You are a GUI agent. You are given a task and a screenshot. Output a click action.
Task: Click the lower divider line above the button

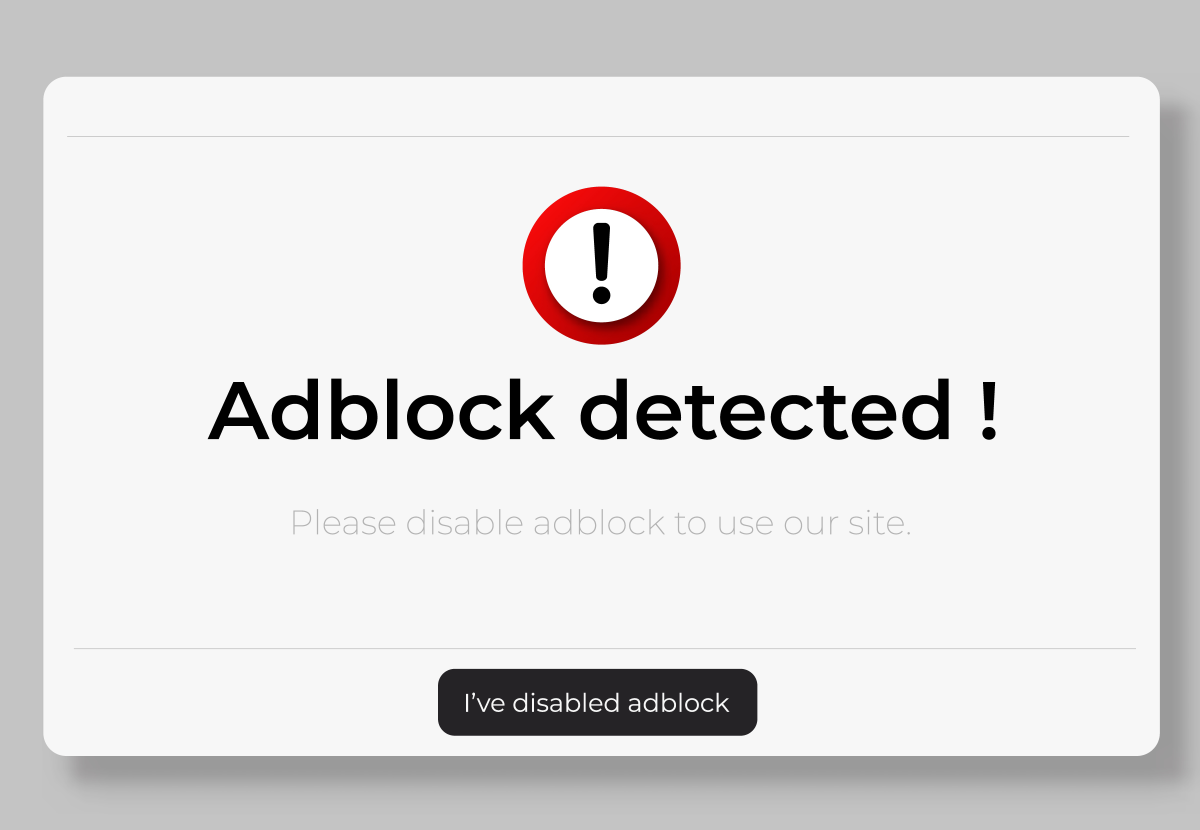coord(600,647)
